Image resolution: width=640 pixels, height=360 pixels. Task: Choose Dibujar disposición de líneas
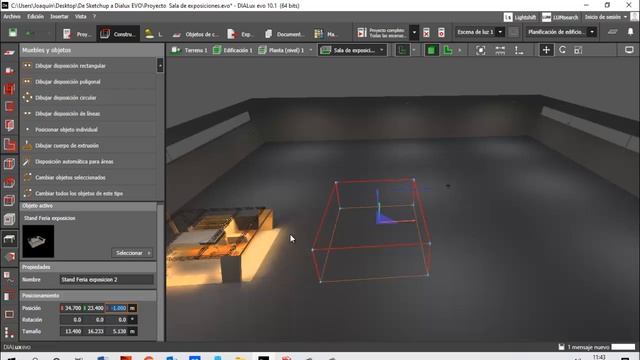point(88,113)
